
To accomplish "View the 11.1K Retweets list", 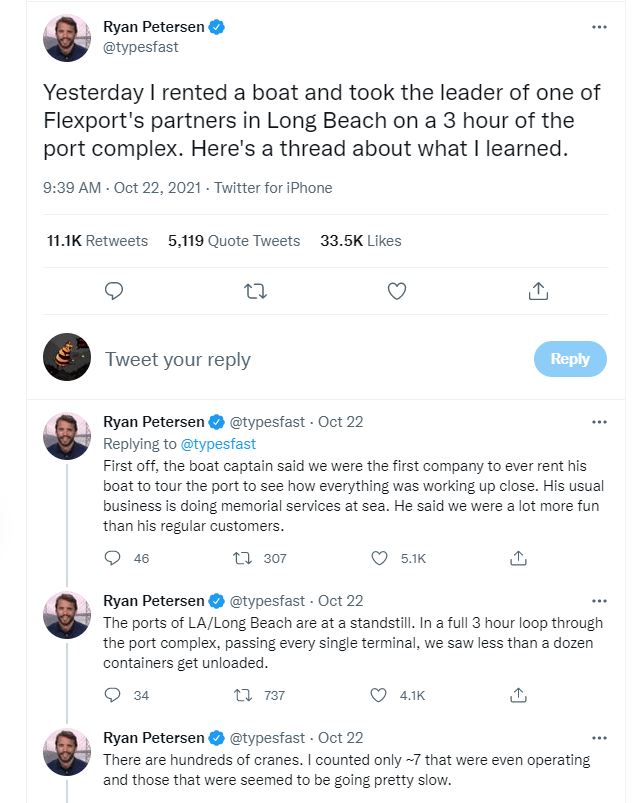I will coord(97,241).
